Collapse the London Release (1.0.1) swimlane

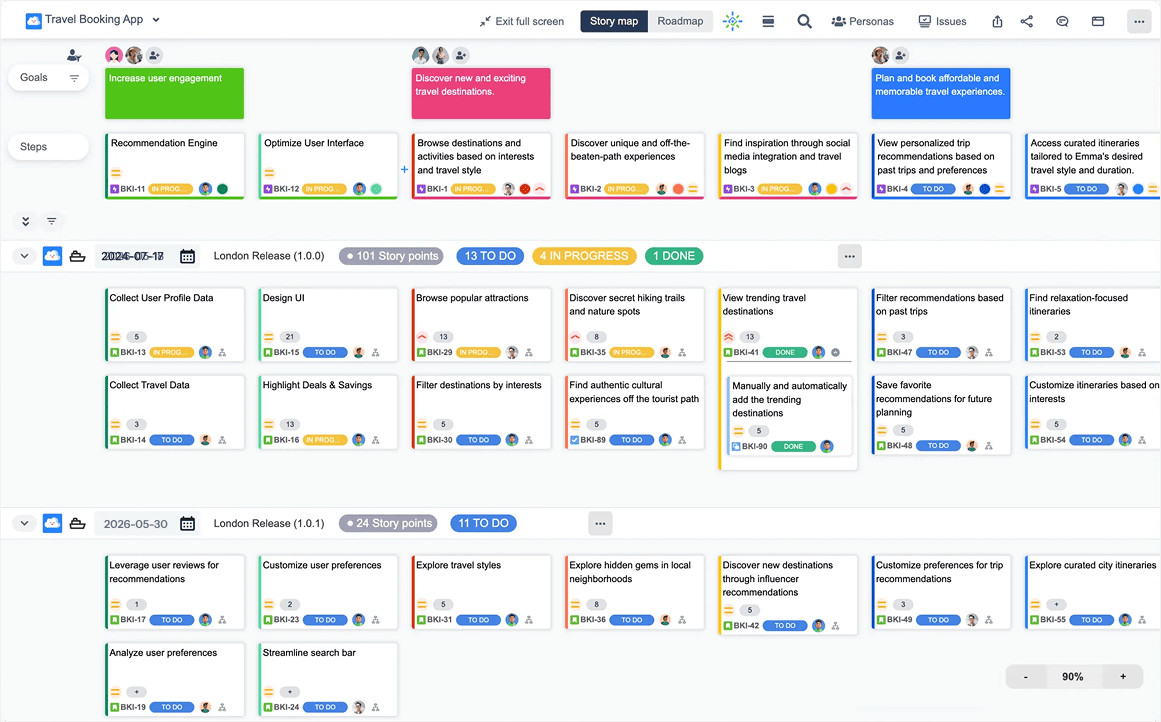coord(24,524)
